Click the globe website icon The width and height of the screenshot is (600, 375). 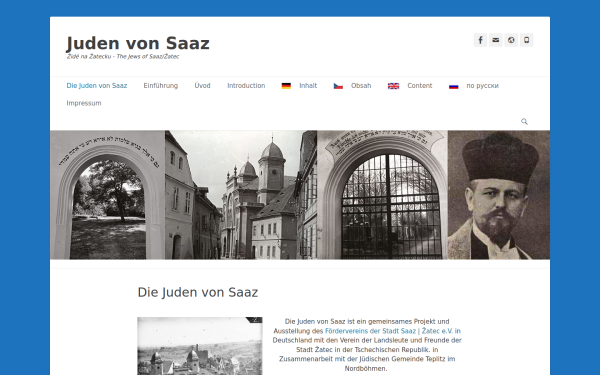(511, 40)
